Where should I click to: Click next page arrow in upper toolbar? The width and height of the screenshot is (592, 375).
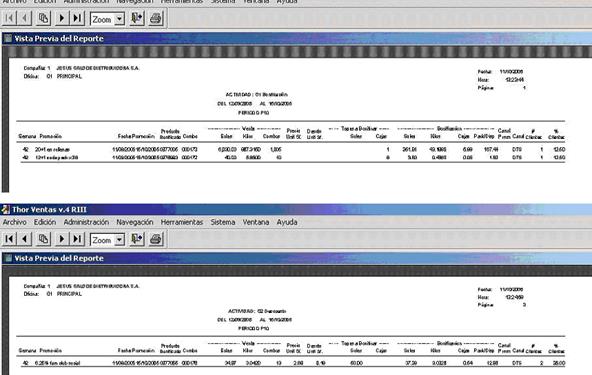tap(62, 18)
